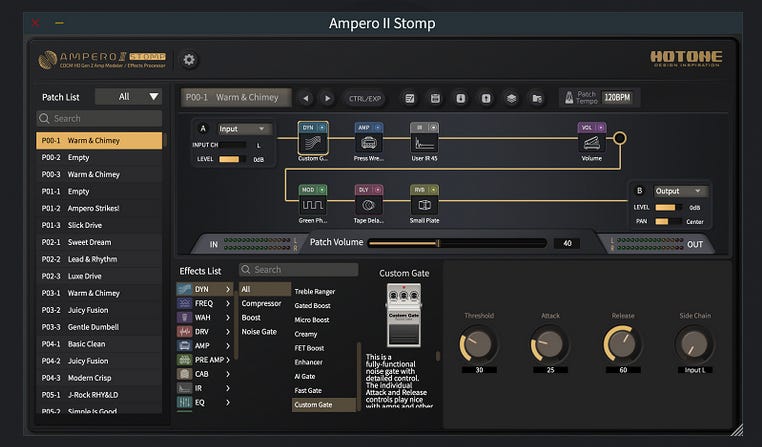Click the save patch floppy disk icon
This screenshot has width=762, height=447.
pos(435,98)
